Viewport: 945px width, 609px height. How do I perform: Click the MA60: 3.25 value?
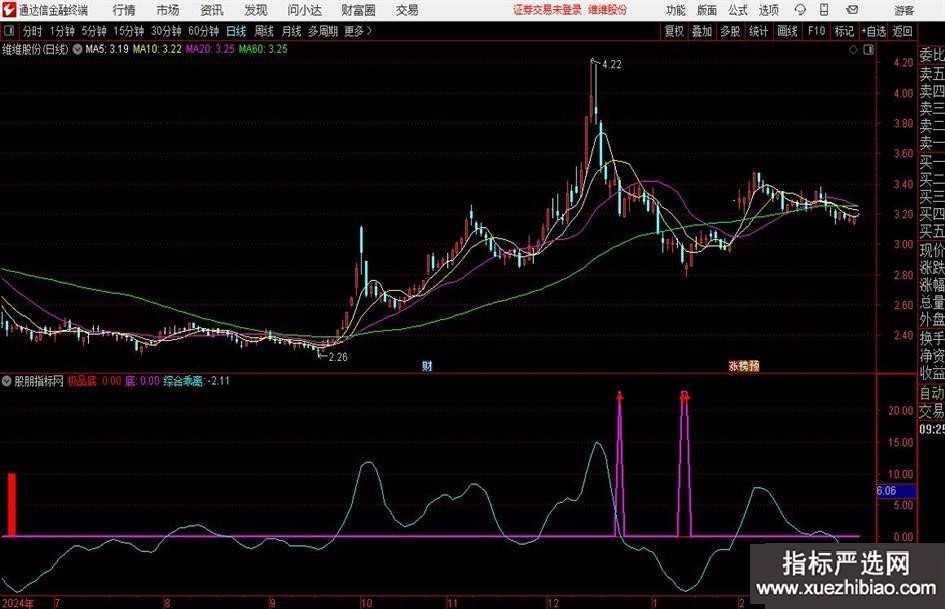(x=263, y=49)
